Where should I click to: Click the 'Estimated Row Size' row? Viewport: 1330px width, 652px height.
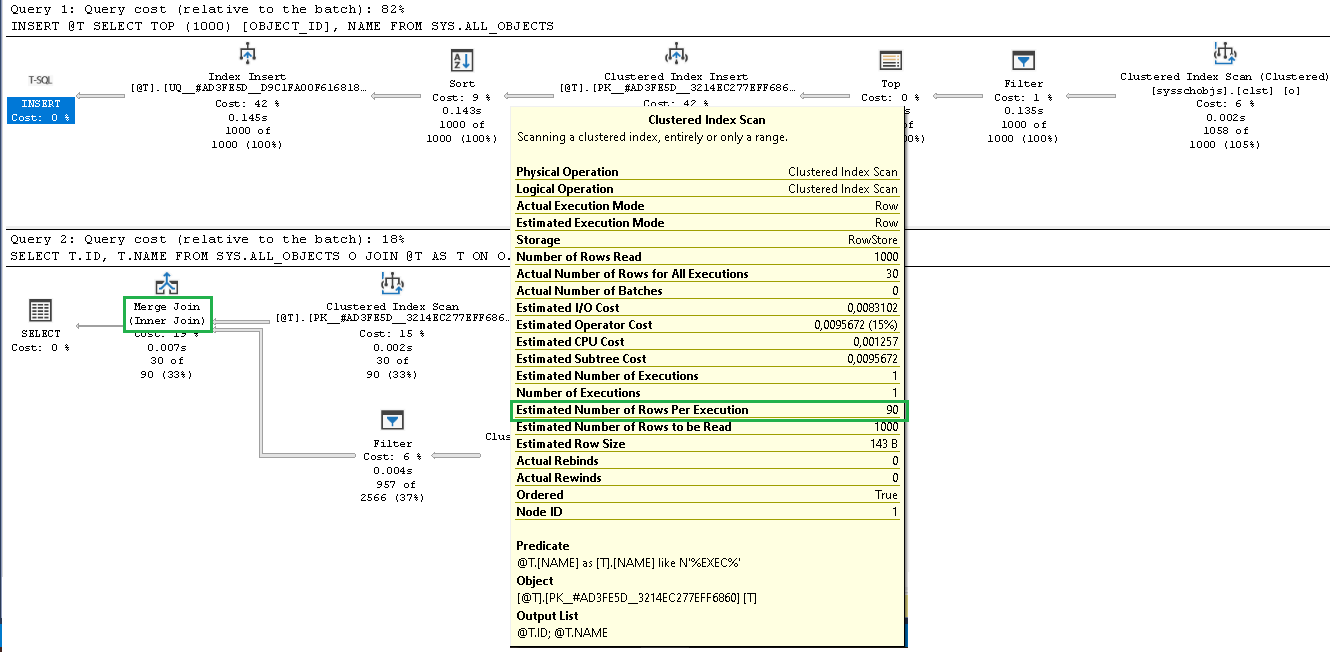[707, 444]
